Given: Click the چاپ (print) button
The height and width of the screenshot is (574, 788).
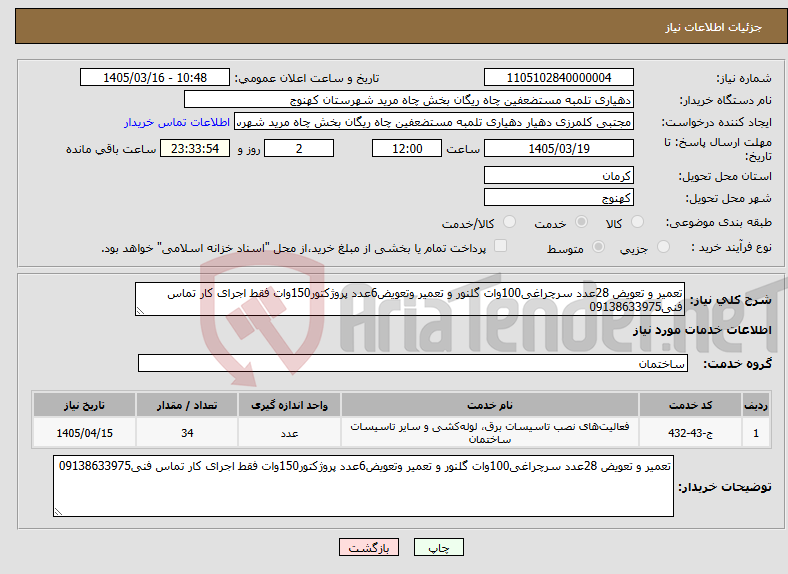Looking at the screenshot, I should click(x=438, y=547).
